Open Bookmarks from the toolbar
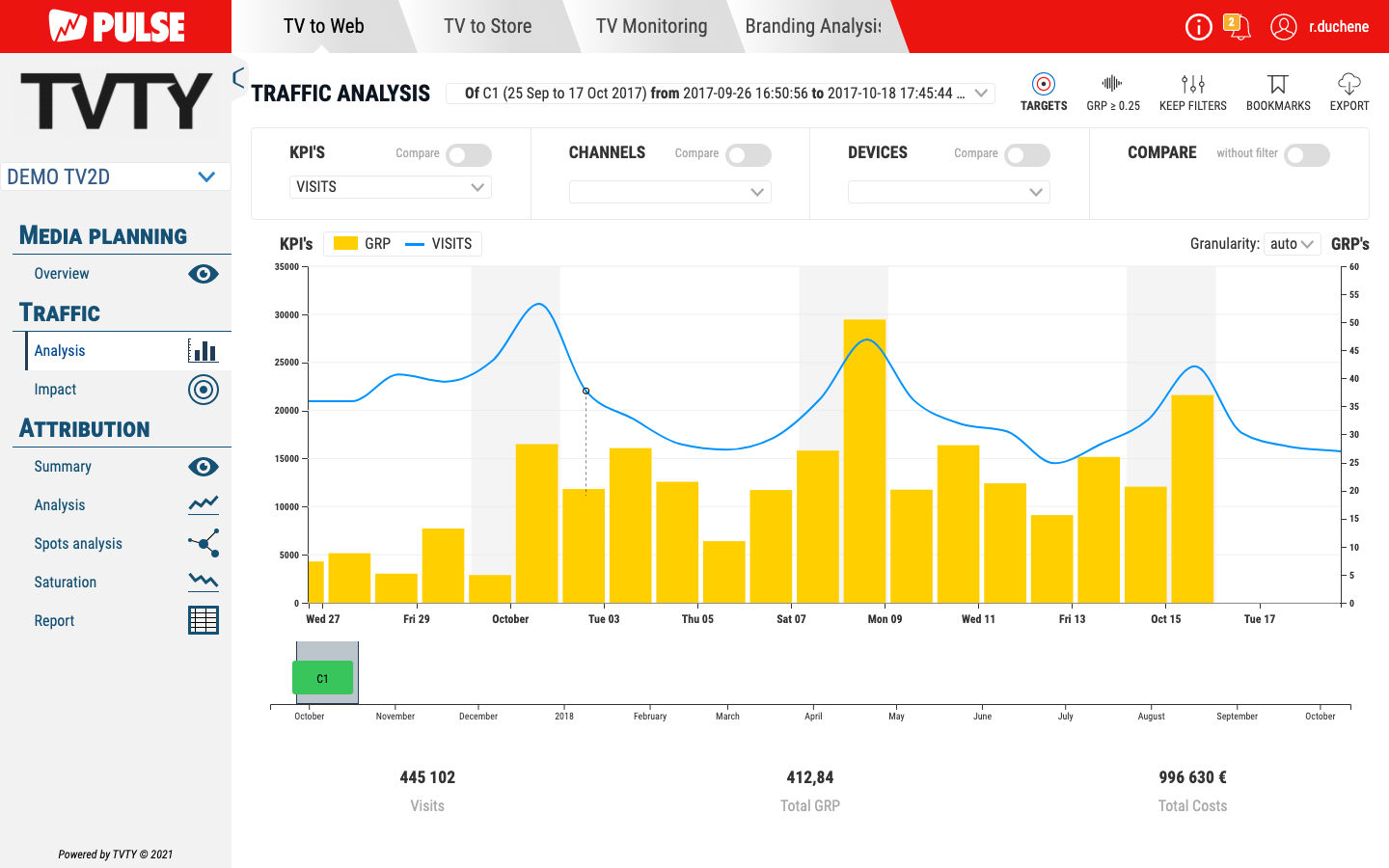Screen dimensions: 1389x868 click(x=1277, y=84)
